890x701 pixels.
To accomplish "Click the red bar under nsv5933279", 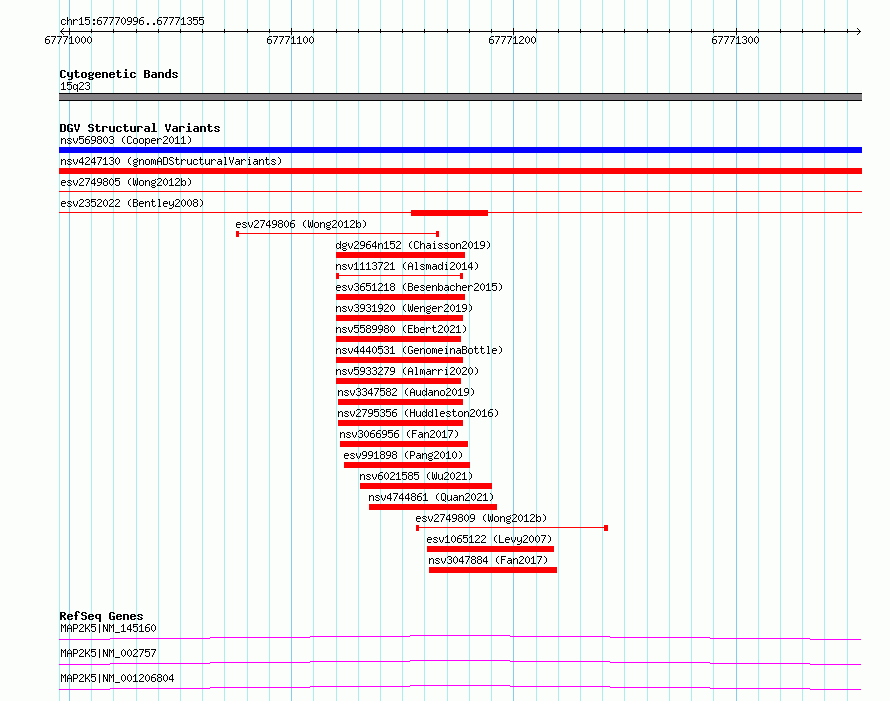I will click(398, 381).
